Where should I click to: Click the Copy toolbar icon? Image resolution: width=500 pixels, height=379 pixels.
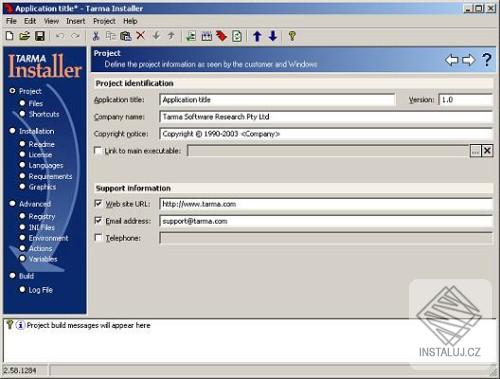(x=111, y=36)
